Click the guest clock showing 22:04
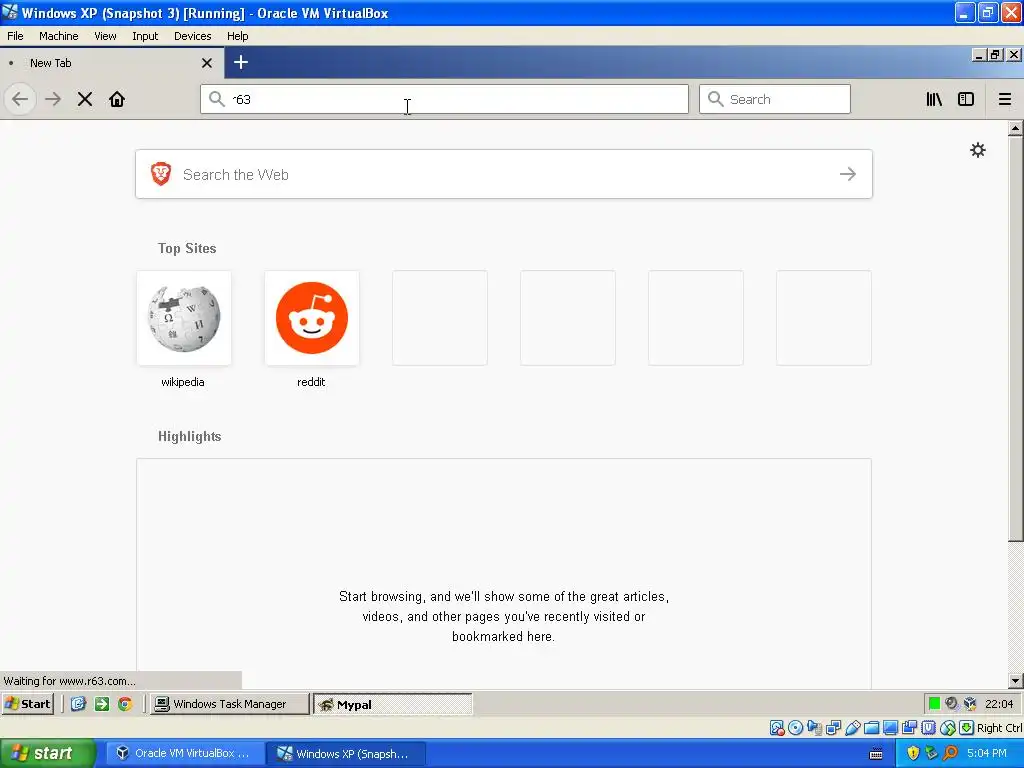 pyautogui.click(x=999, y=704)
